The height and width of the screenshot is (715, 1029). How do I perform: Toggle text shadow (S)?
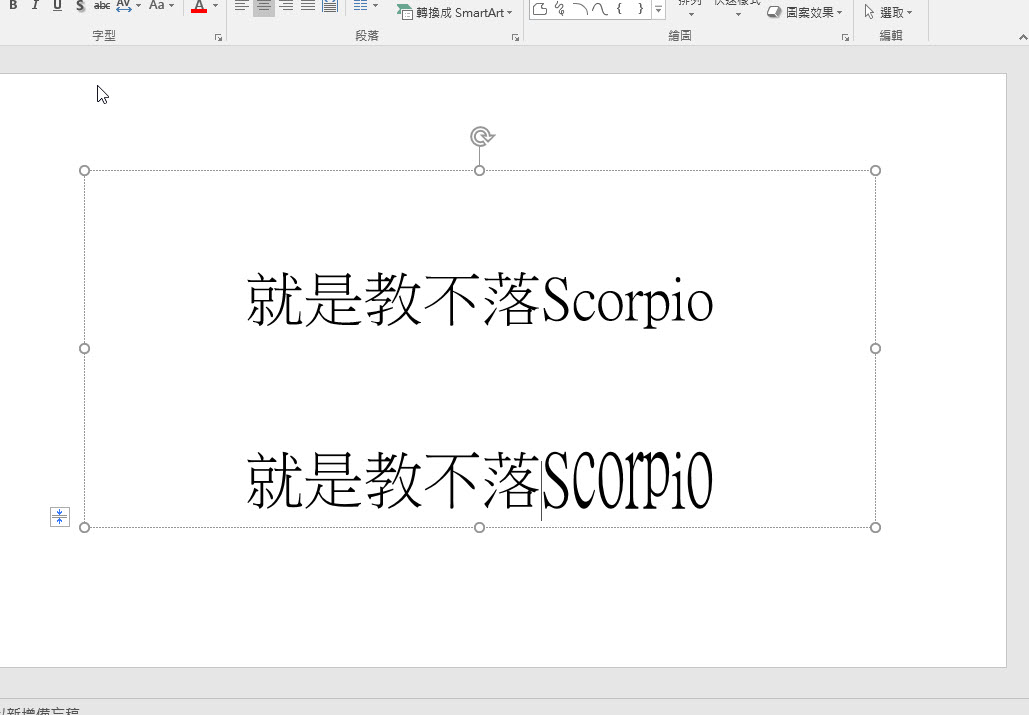click(79, 6)
